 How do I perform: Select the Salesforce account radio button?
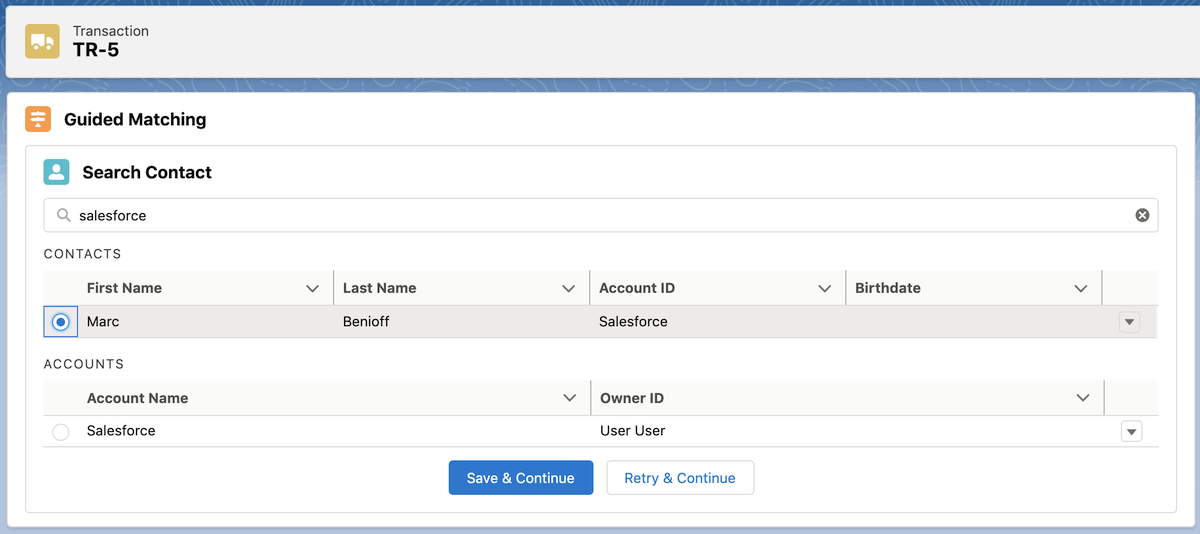coord(61,432)
